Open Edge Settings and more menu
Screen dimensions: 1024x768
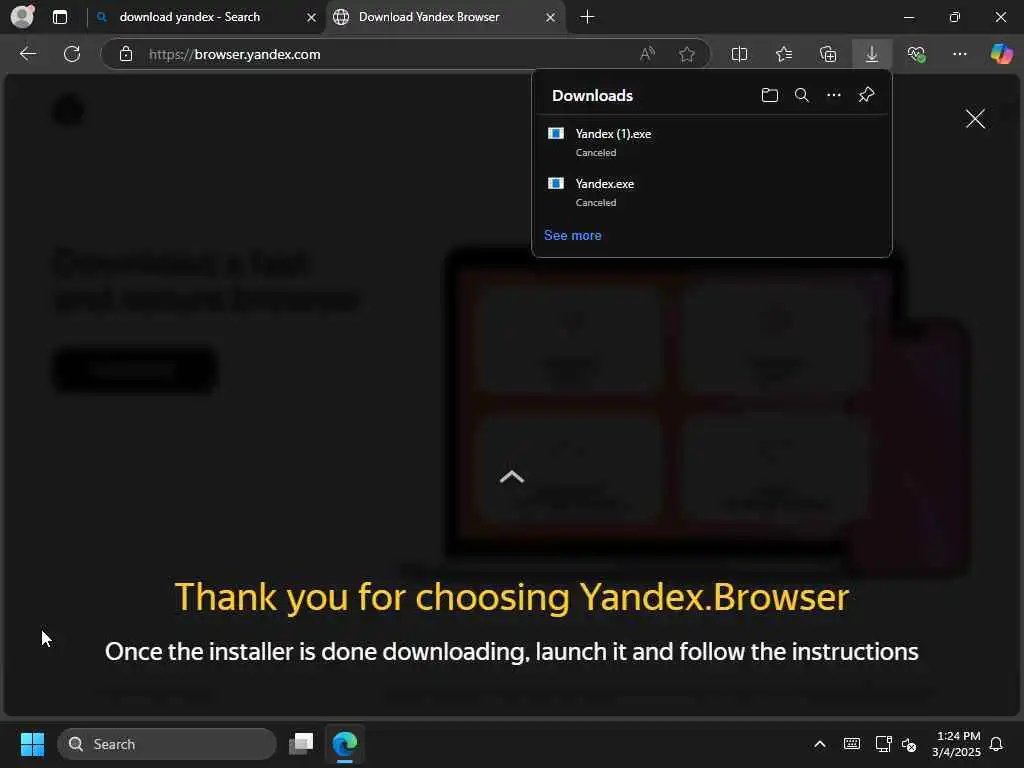(x=959, y=54)
